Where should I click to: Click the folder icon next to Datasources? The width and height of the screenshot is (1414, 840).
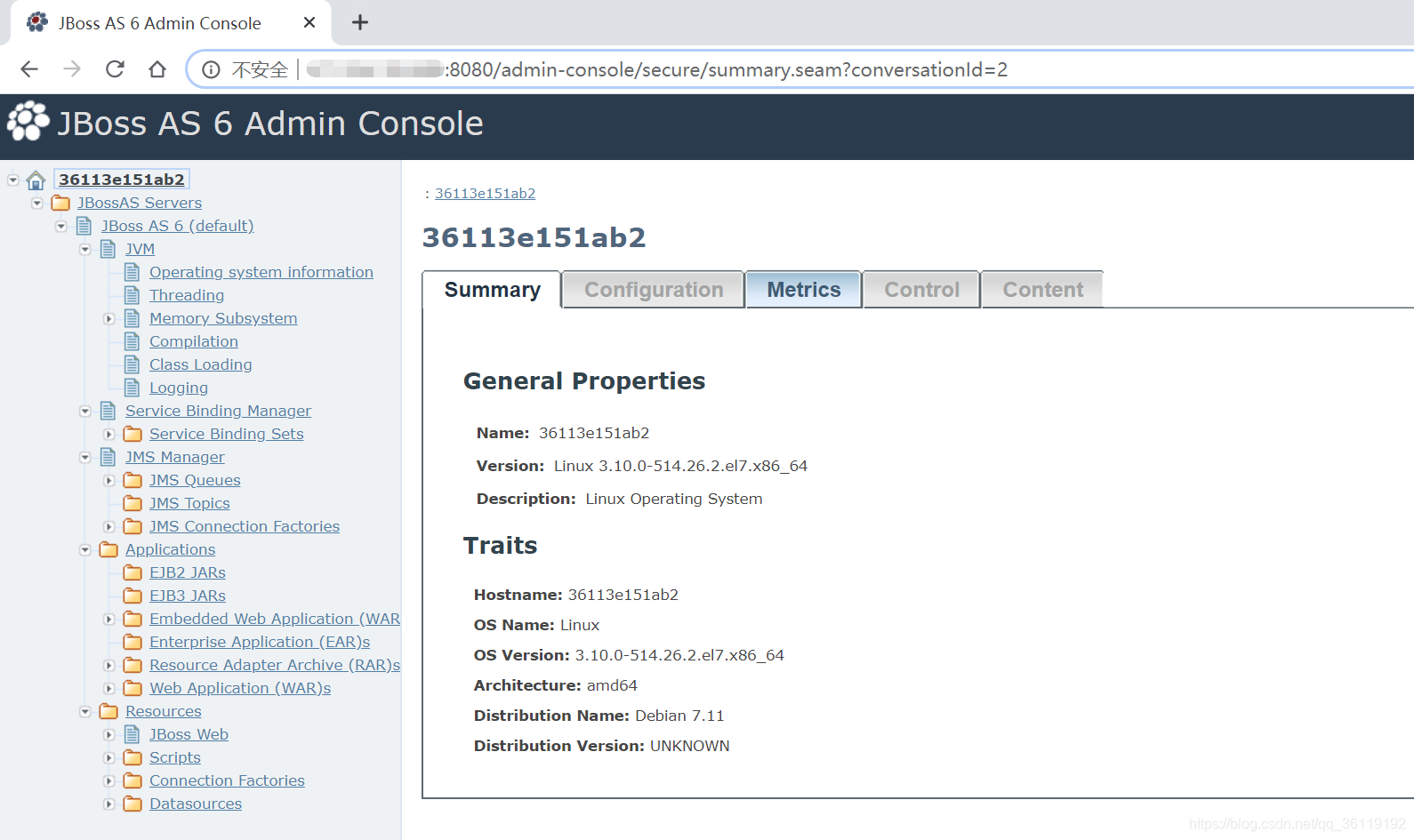(133, 804)
